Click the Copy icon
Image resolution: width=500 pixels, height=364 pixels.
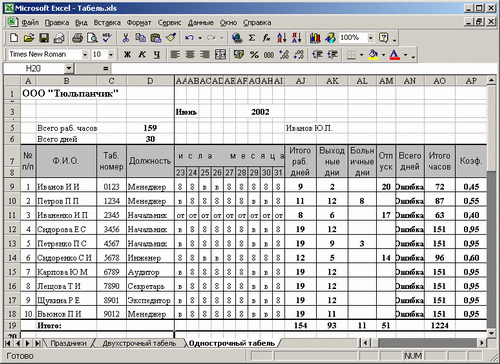tap(141, 38)
